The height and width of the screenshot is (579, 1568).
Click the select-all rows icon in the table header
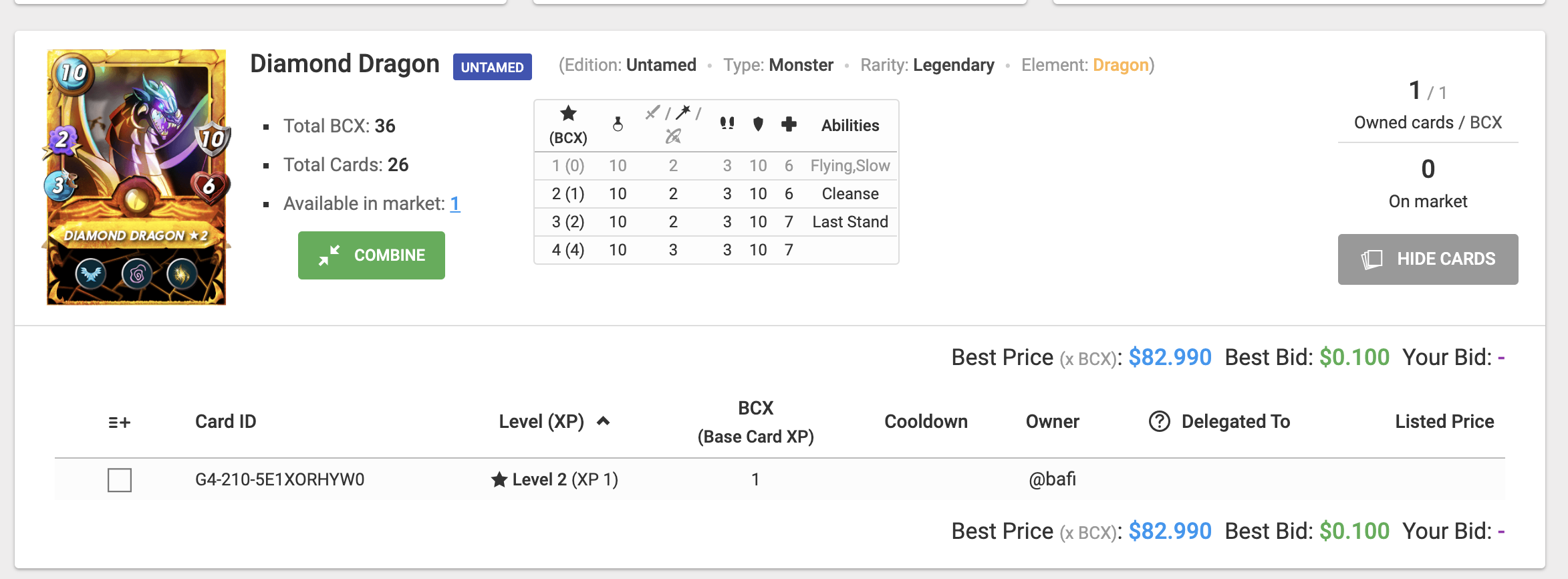pos(119,423)
